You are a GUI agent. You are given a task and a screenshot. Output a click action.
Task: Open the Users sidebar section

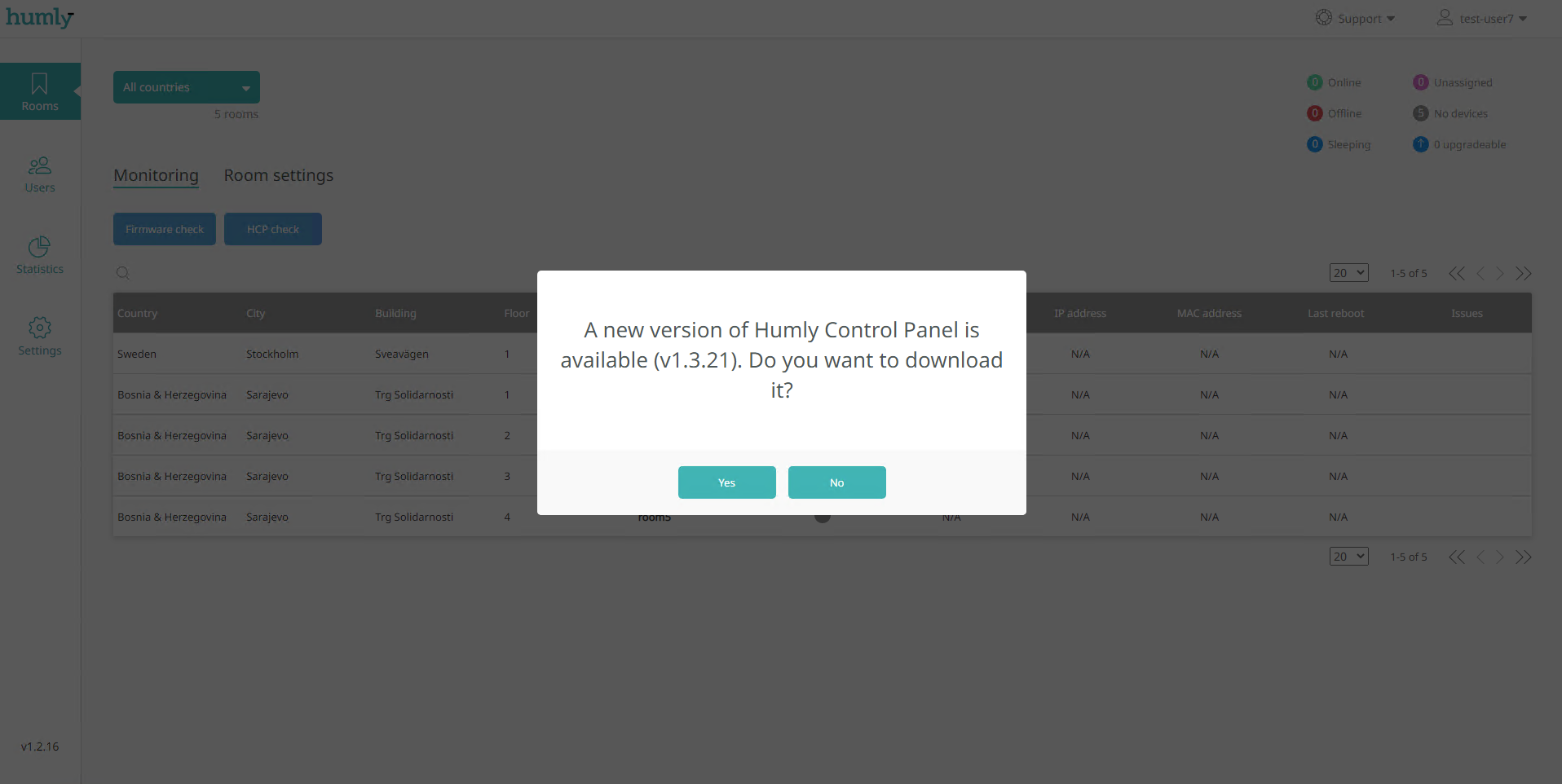coord(40,174)
